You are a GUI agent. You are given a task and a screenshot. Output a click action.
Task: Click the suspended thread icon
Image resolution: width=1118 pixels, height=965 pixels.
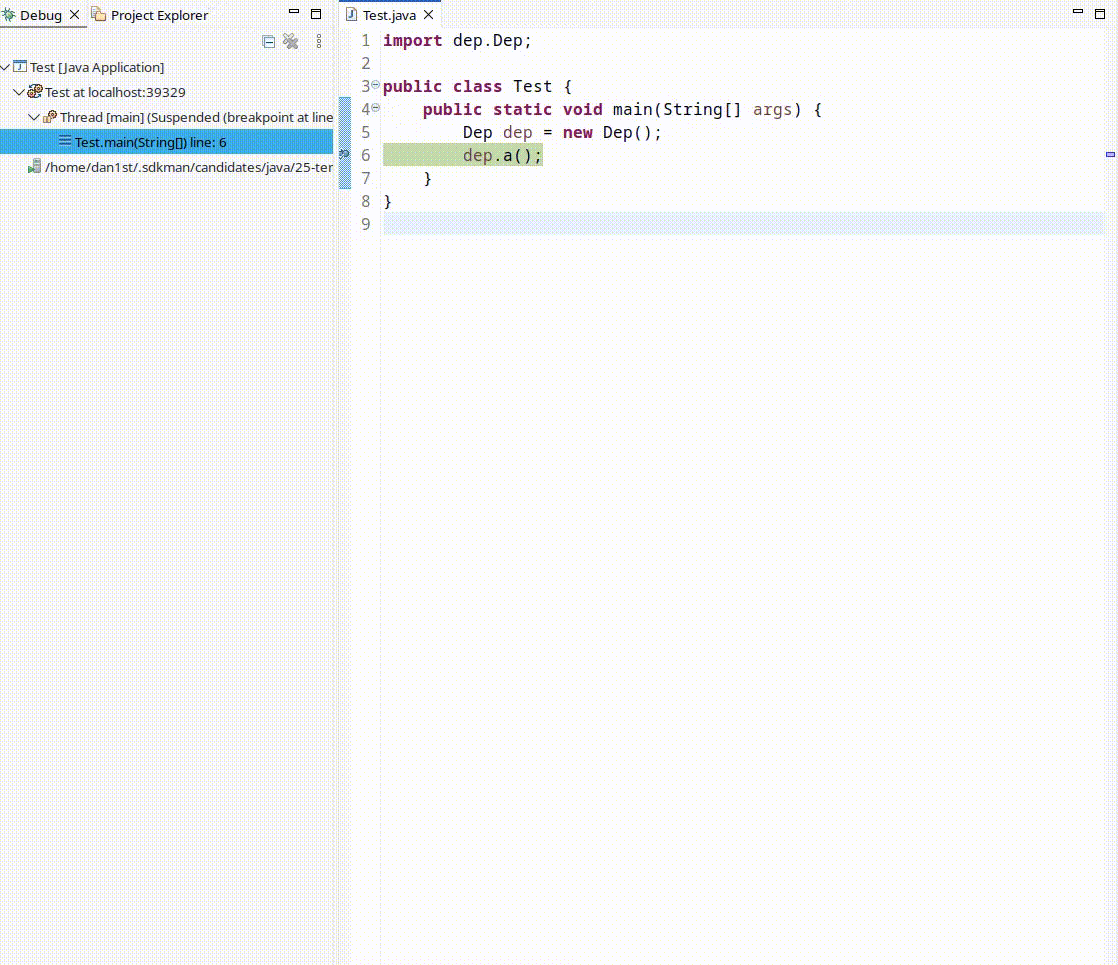point(50,116)
